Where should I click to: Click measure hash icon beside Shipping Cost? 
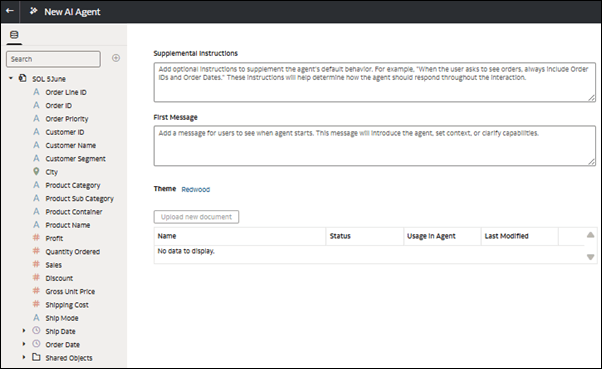tap(36, 304)
